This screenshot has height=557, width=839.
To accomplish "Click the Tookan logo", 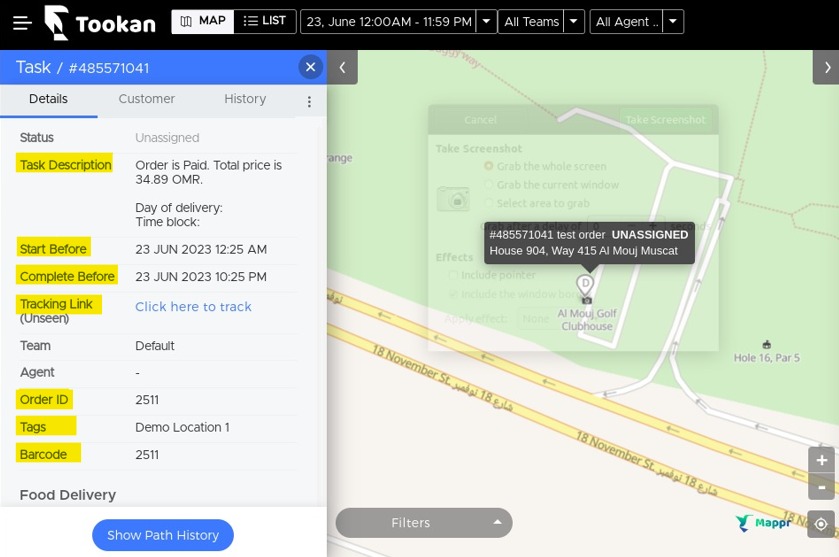I will [x=100, y=22].
